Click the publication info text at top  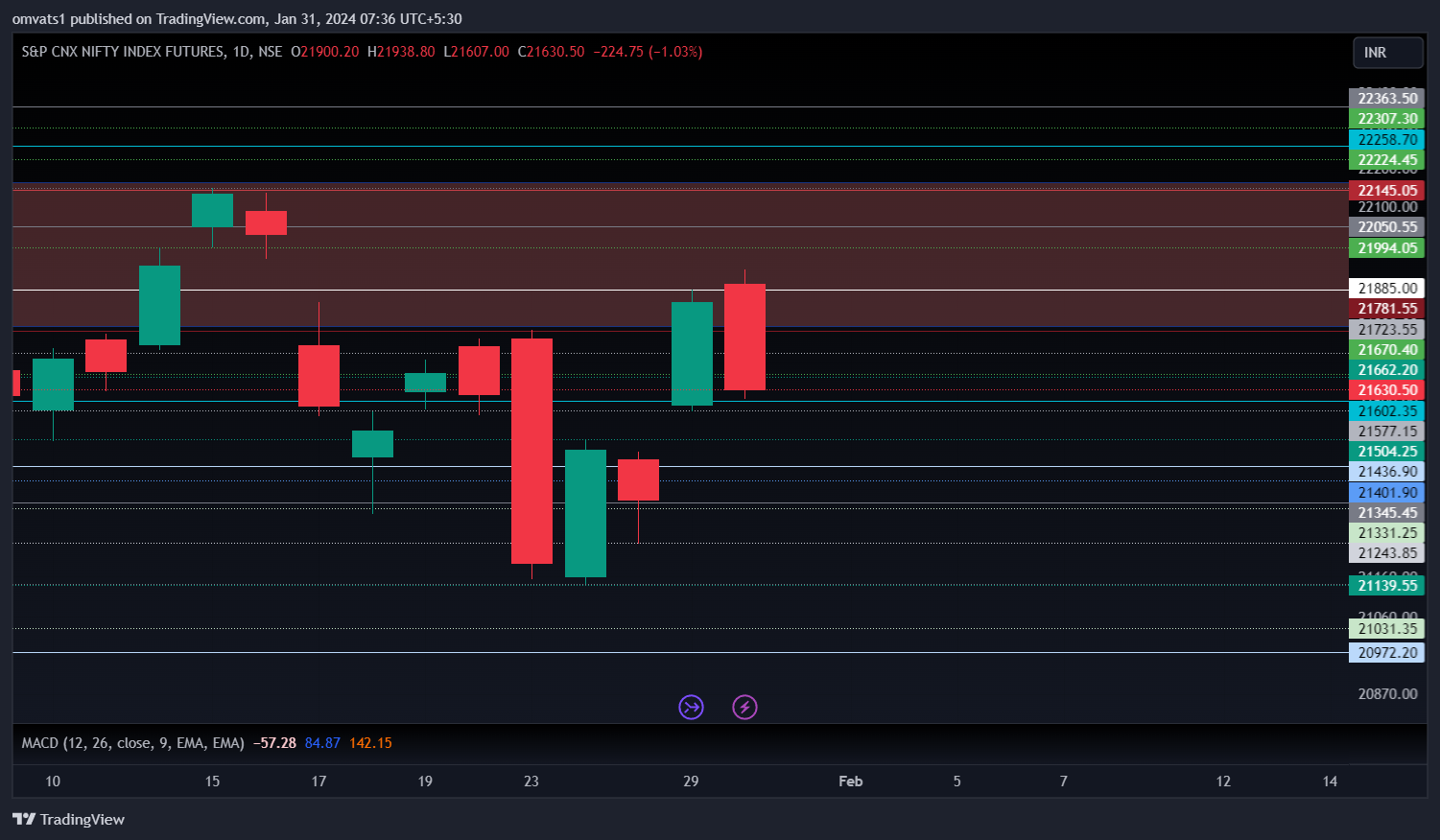tap(237, 19)
